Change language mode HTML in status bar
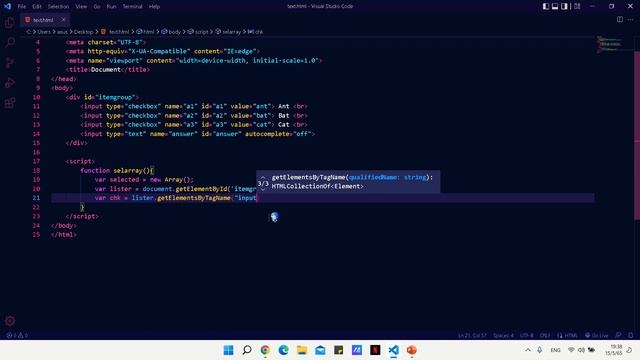Viewport: 640px width, 360px height. tap(568, 336)
